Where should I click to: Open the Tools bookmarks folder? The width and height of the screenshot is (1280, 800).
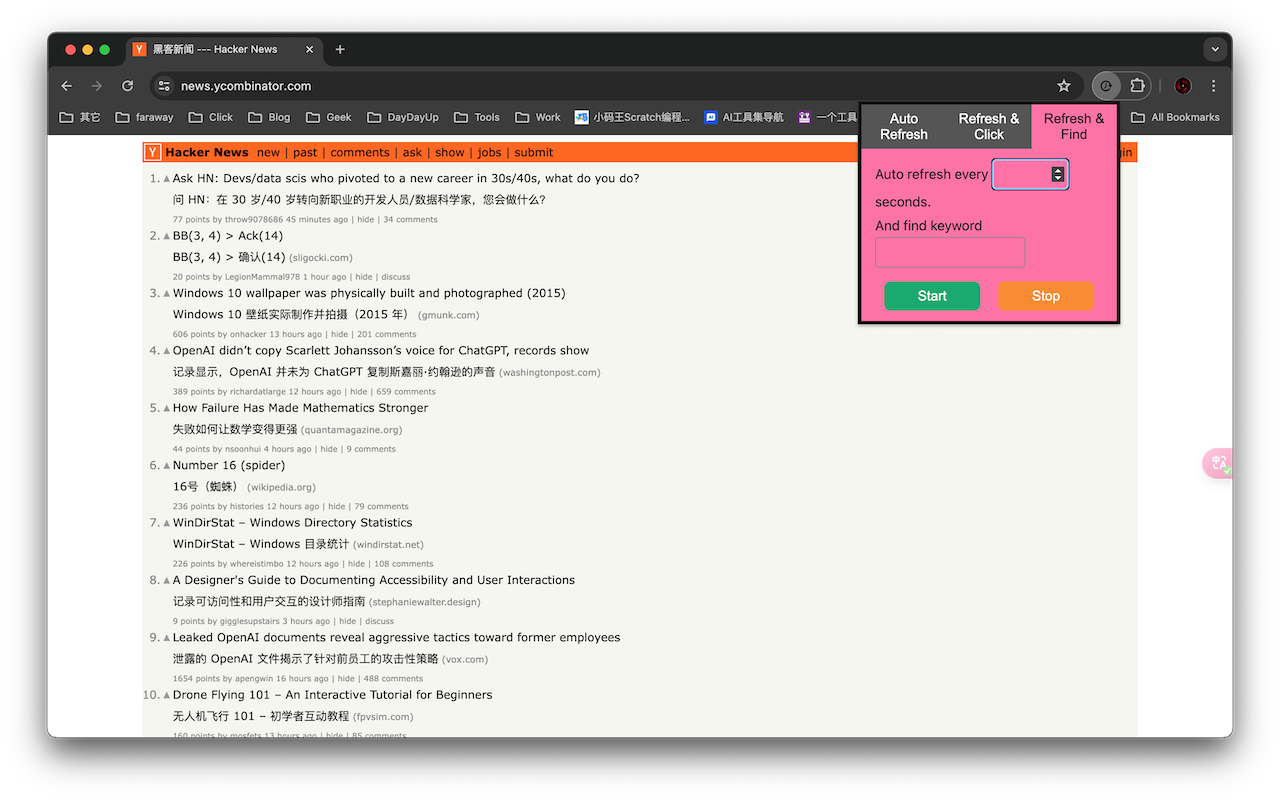click(477, 117)
